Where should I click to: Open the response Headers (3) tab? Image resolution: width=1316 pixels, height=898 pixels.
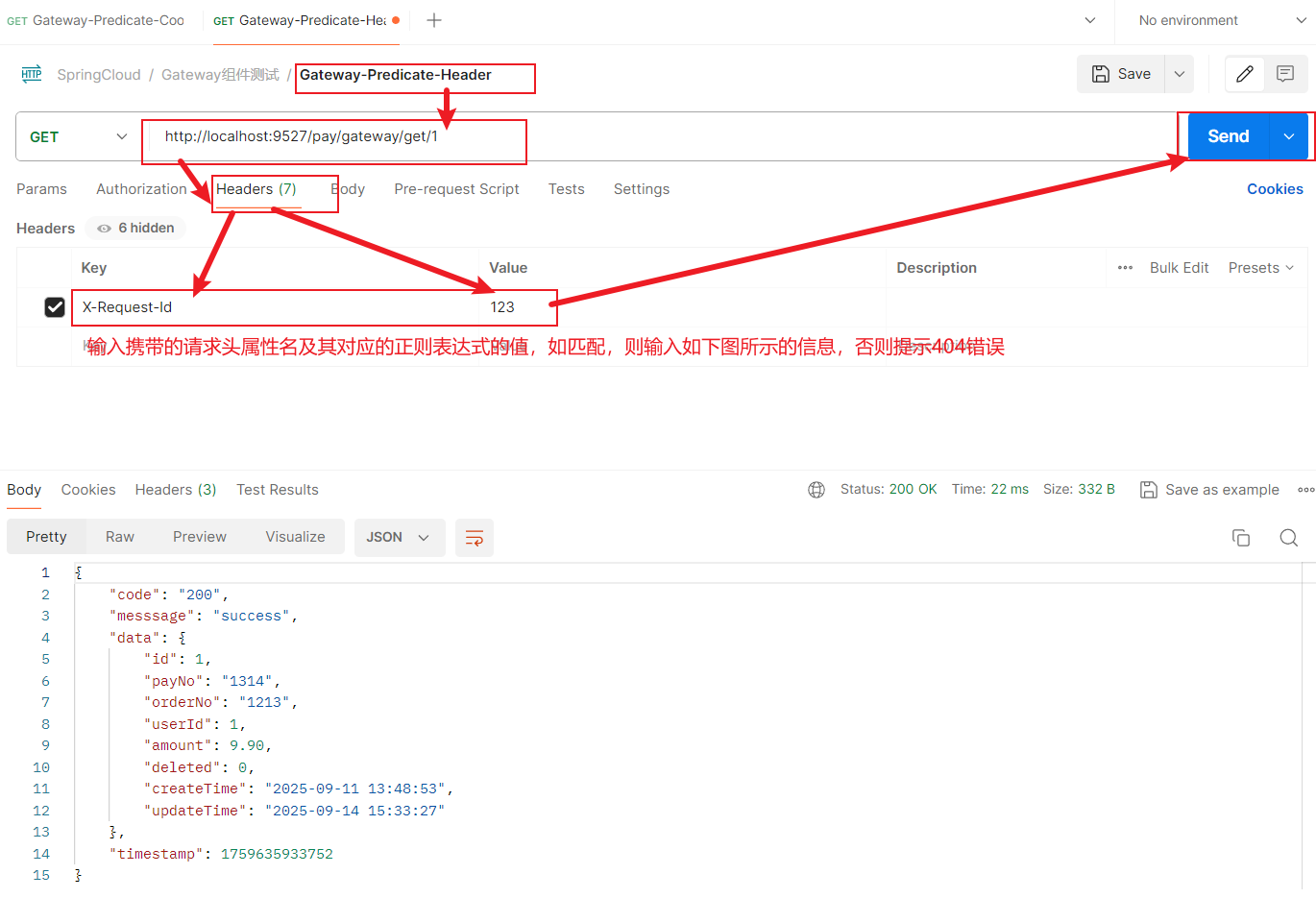(x=176, y=490)
